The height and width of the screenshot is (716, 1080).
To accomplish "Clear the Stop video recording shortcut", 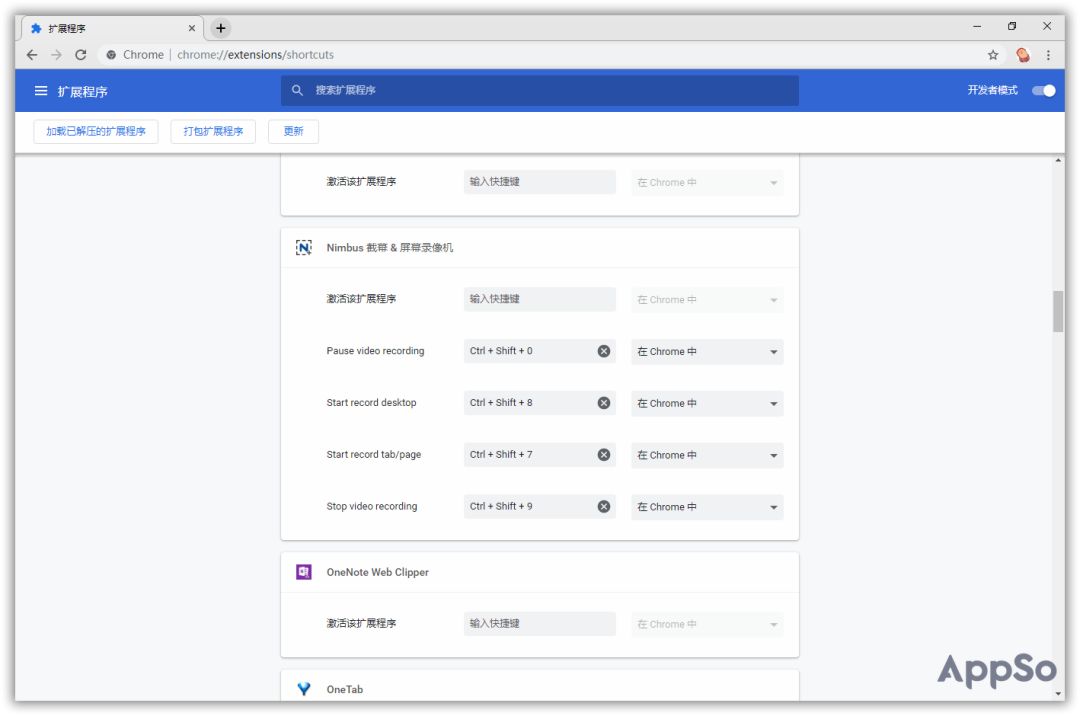I will point(603,507).
